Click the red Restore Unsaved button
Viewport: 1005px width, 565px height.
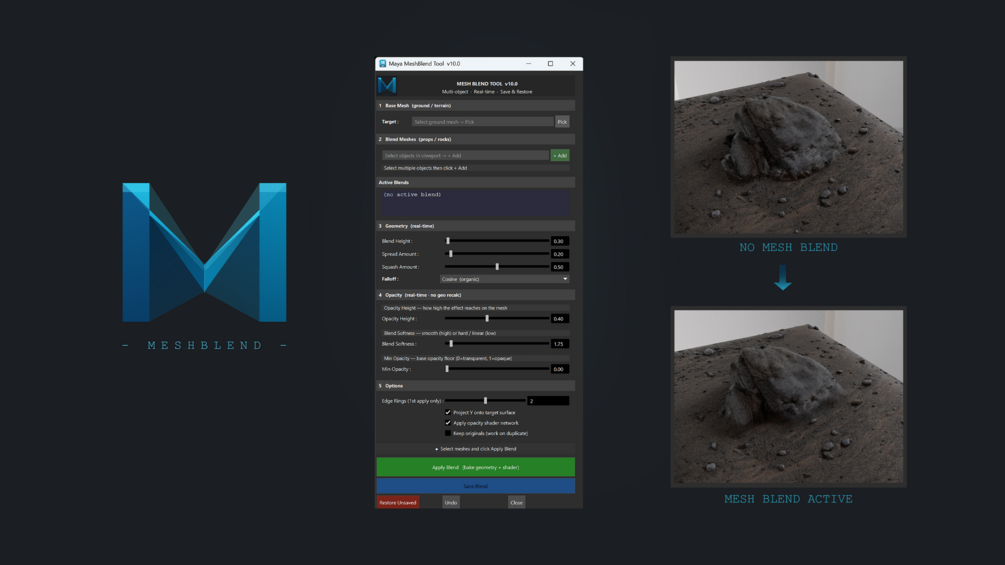tap(398, 502)
